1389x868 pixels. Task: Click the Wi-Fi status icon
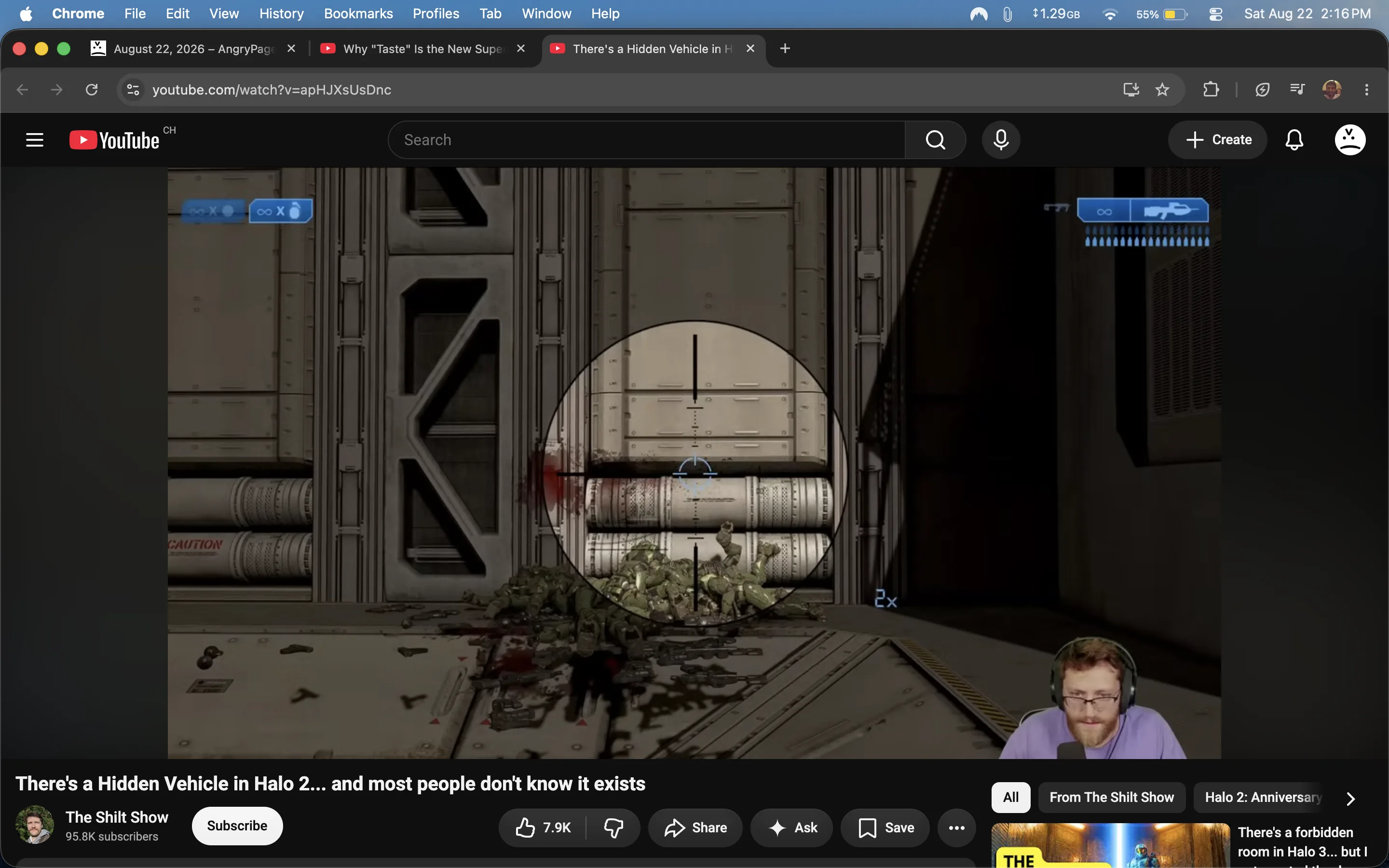(x=1110, y=14)
